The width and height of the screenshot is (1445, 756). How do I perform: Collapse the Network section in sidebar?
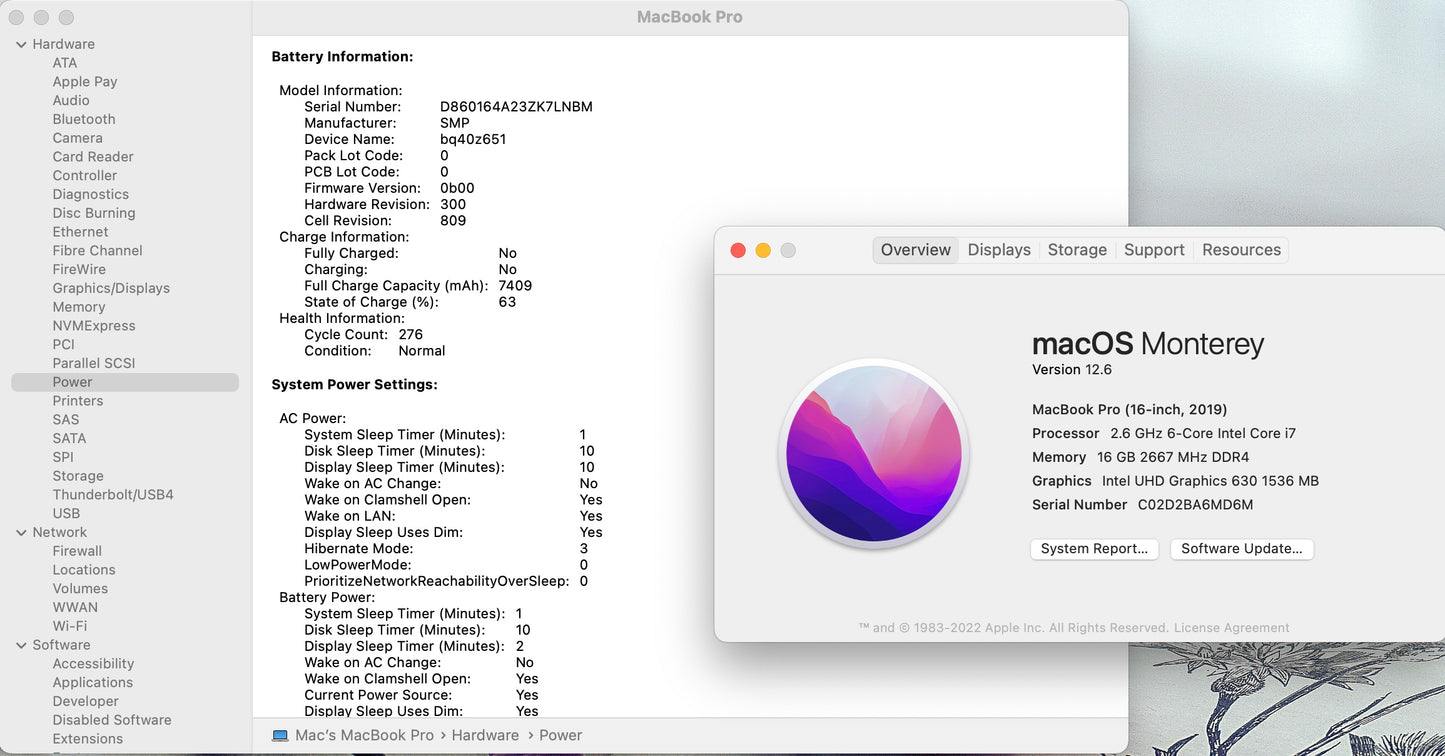21,532
